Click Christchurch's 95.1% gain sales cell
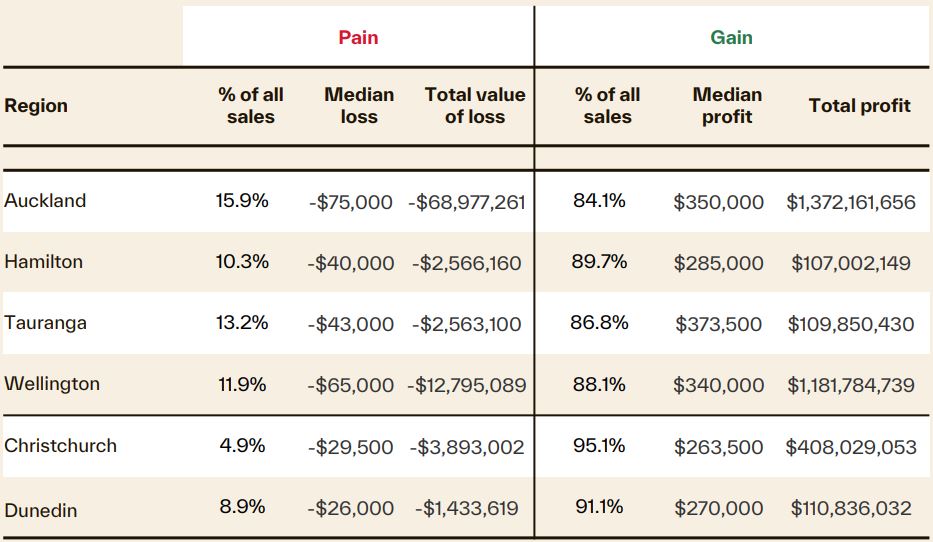The width and height of the screenshot is (933, 542). click(600, 446)
